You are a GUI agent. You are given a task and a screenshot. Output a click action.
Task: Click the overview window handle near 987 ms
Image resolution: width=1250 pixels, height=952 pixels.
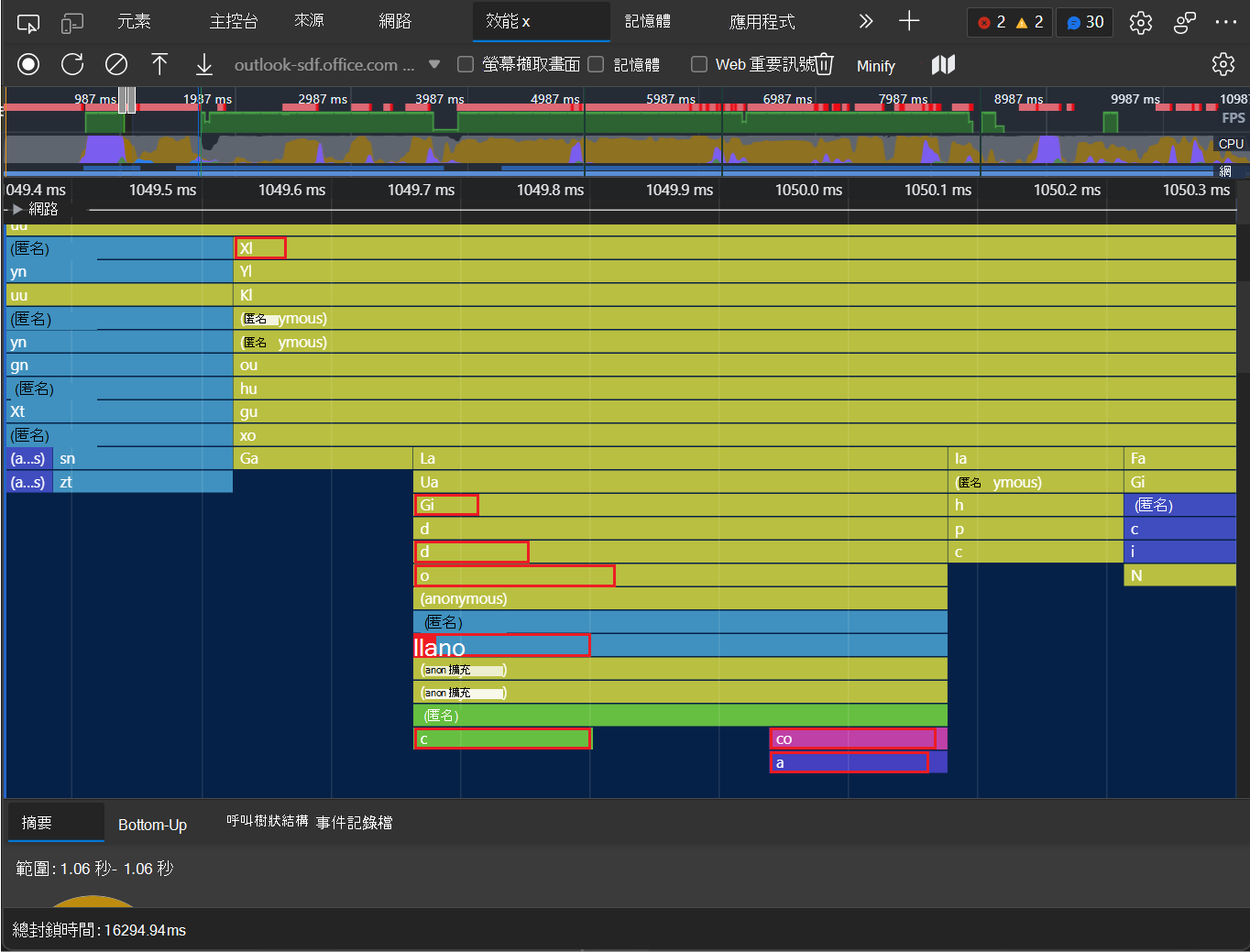[126, 100]
